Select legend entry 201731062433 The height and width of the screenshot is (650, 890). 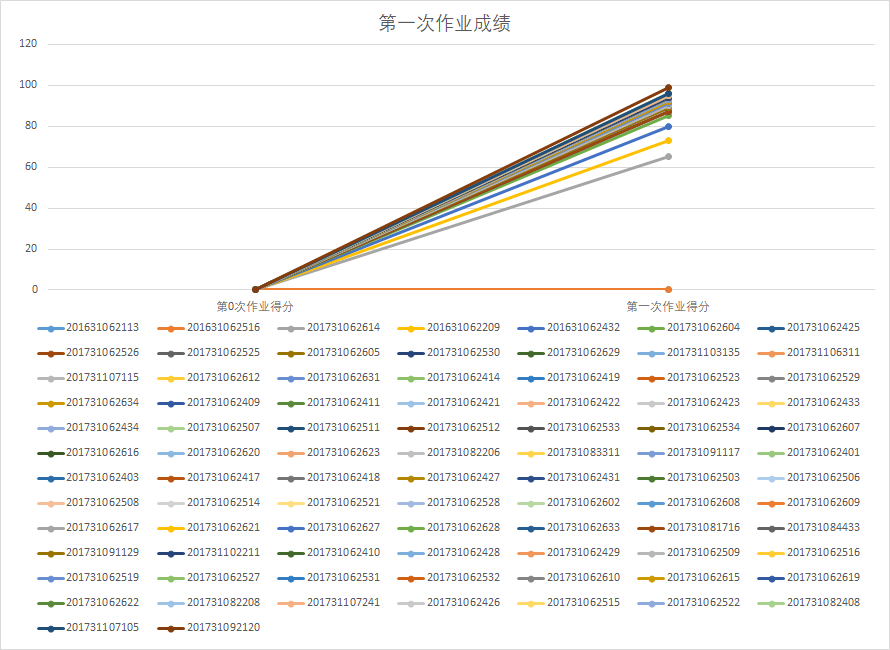[x=809, y=402]
